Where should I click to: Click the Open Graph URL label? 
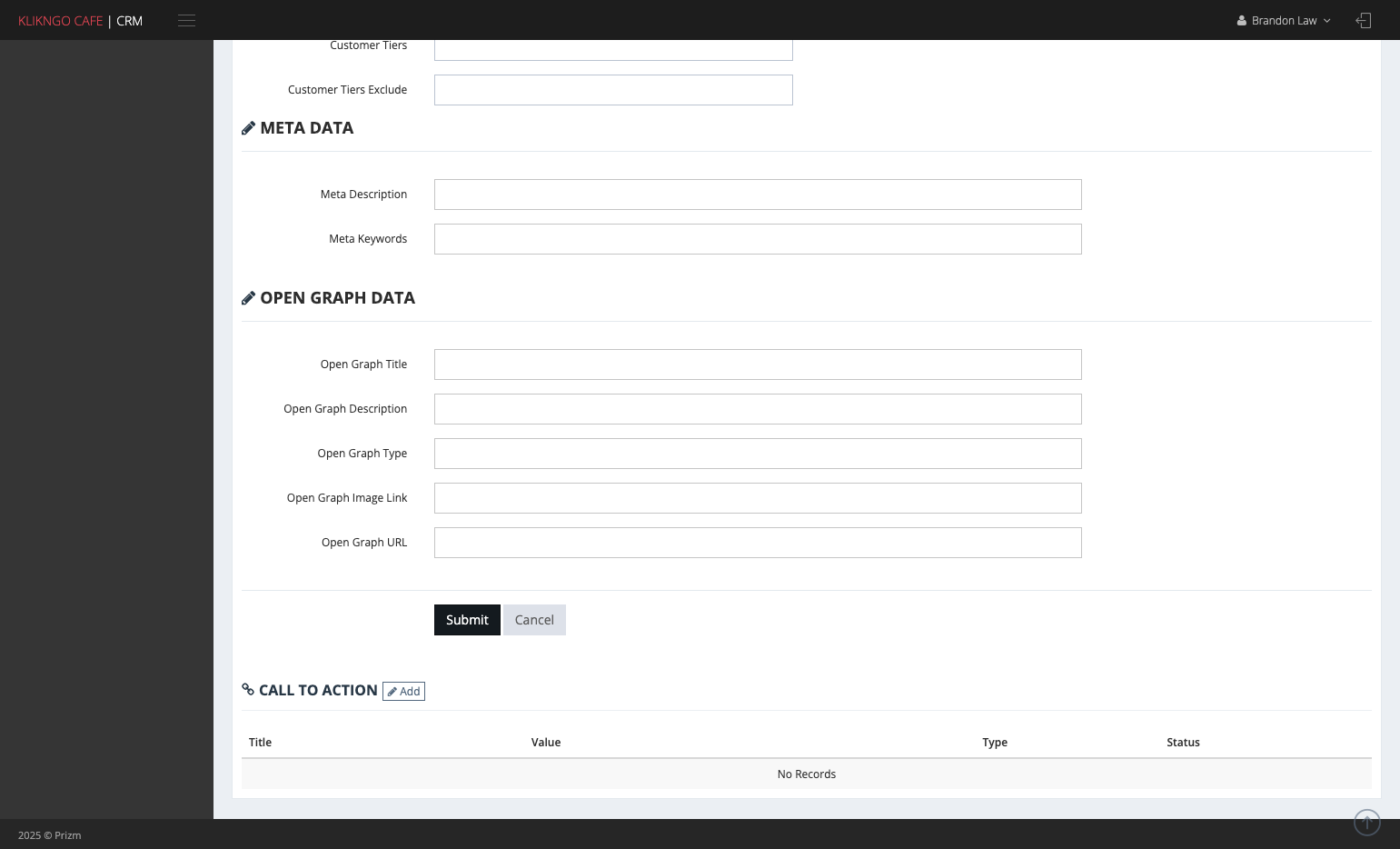pyautogui.click(x=364, y=543)
